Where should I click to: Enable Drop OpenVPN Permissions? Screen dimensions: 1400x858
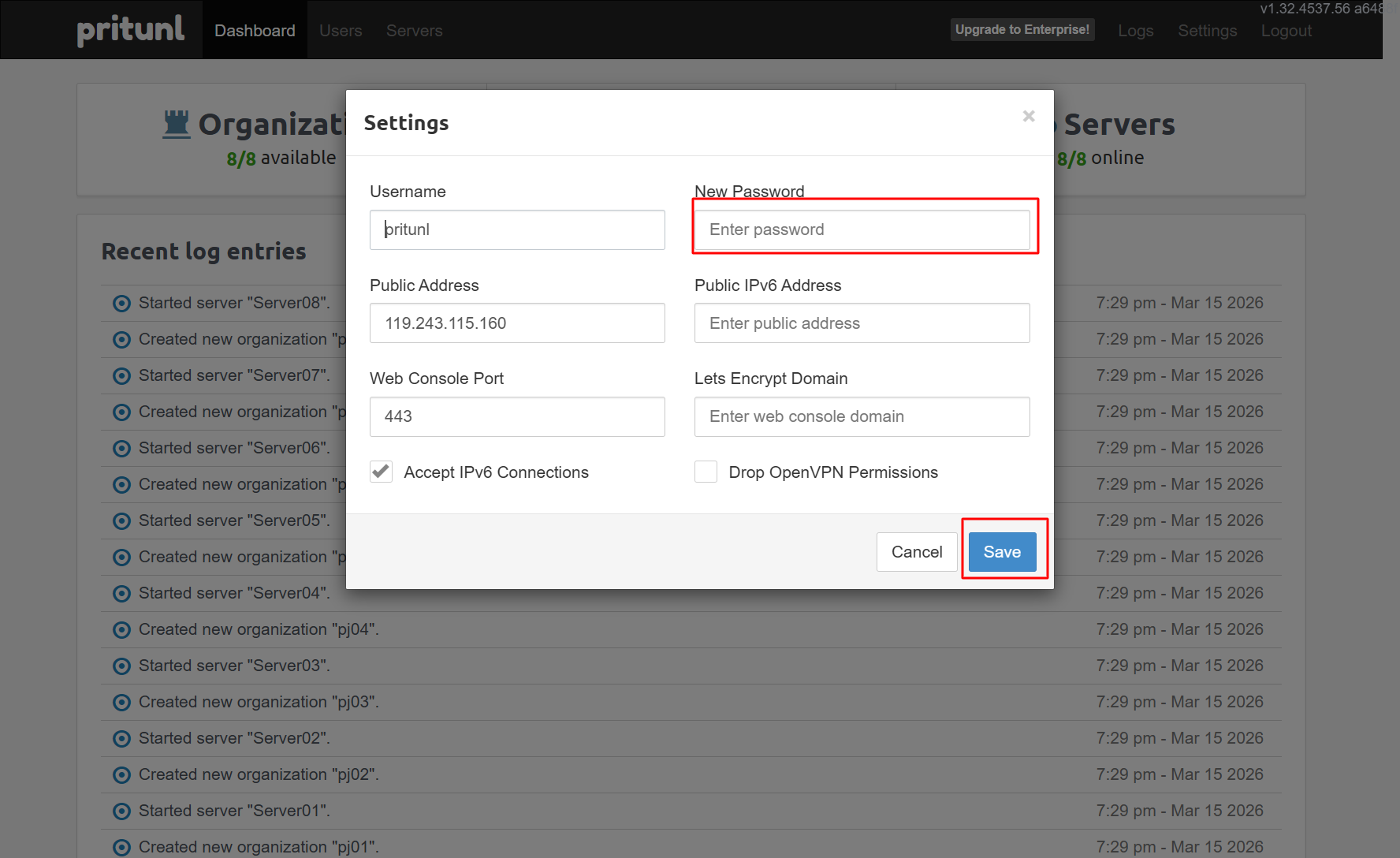tap(706, 471)
